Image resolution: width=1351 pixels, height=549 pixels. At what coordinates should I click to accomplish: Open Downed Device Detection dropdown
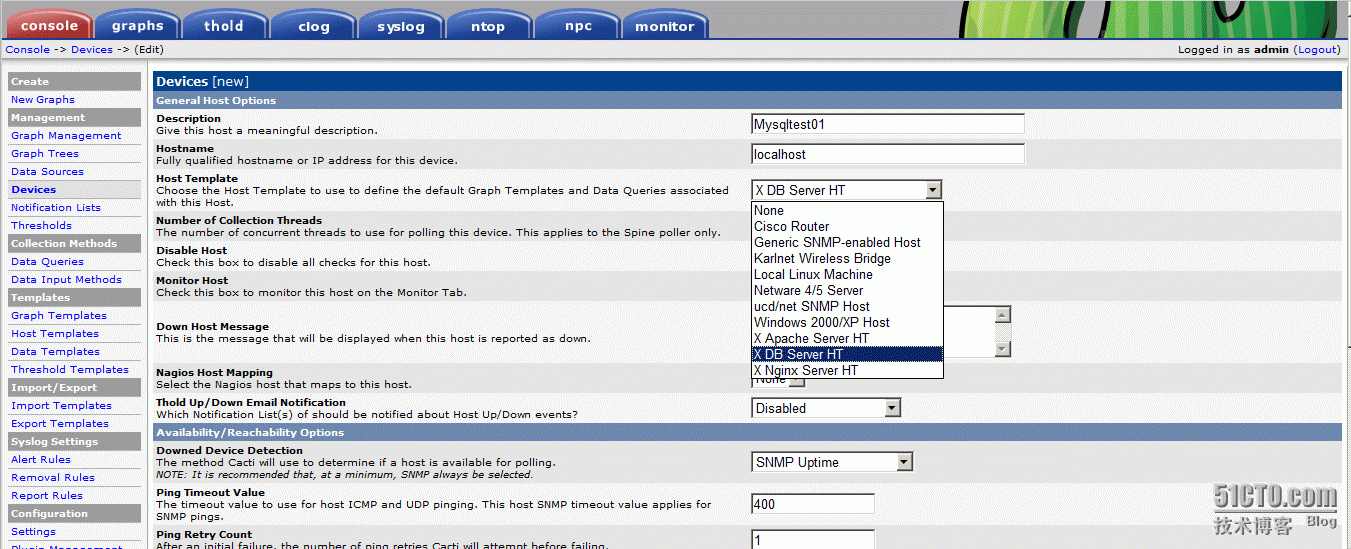[832, 462]
